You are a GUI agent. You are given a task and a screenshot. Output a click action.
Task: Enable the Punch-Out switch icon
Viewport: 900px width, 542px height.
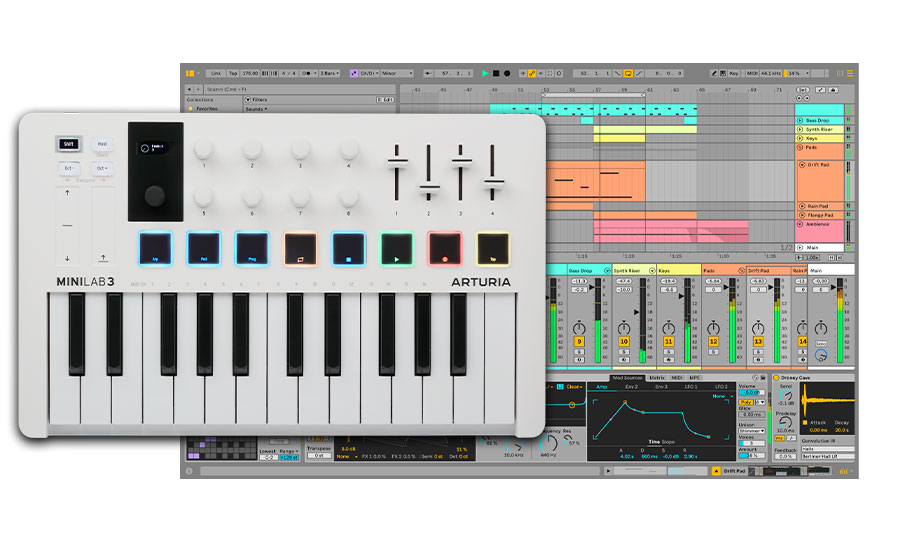(x=639, y=73)
